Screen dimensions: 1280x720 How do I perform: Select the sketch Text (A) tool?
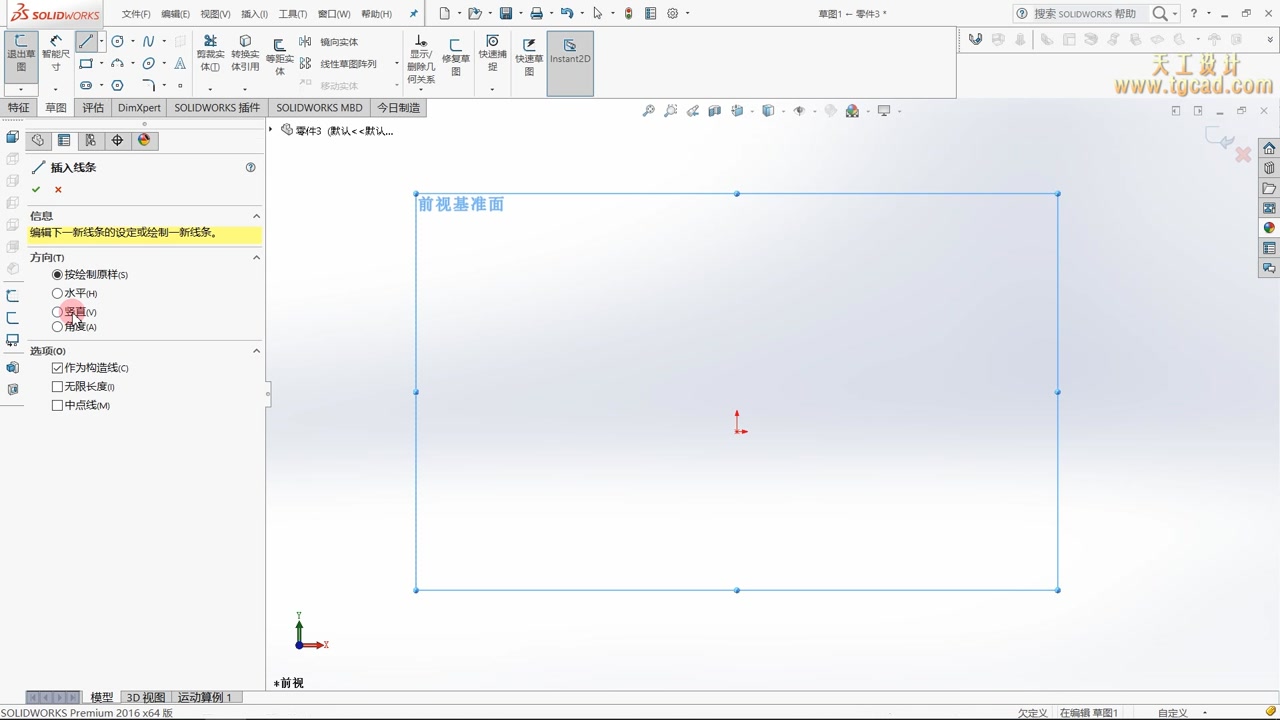point(180,63)
